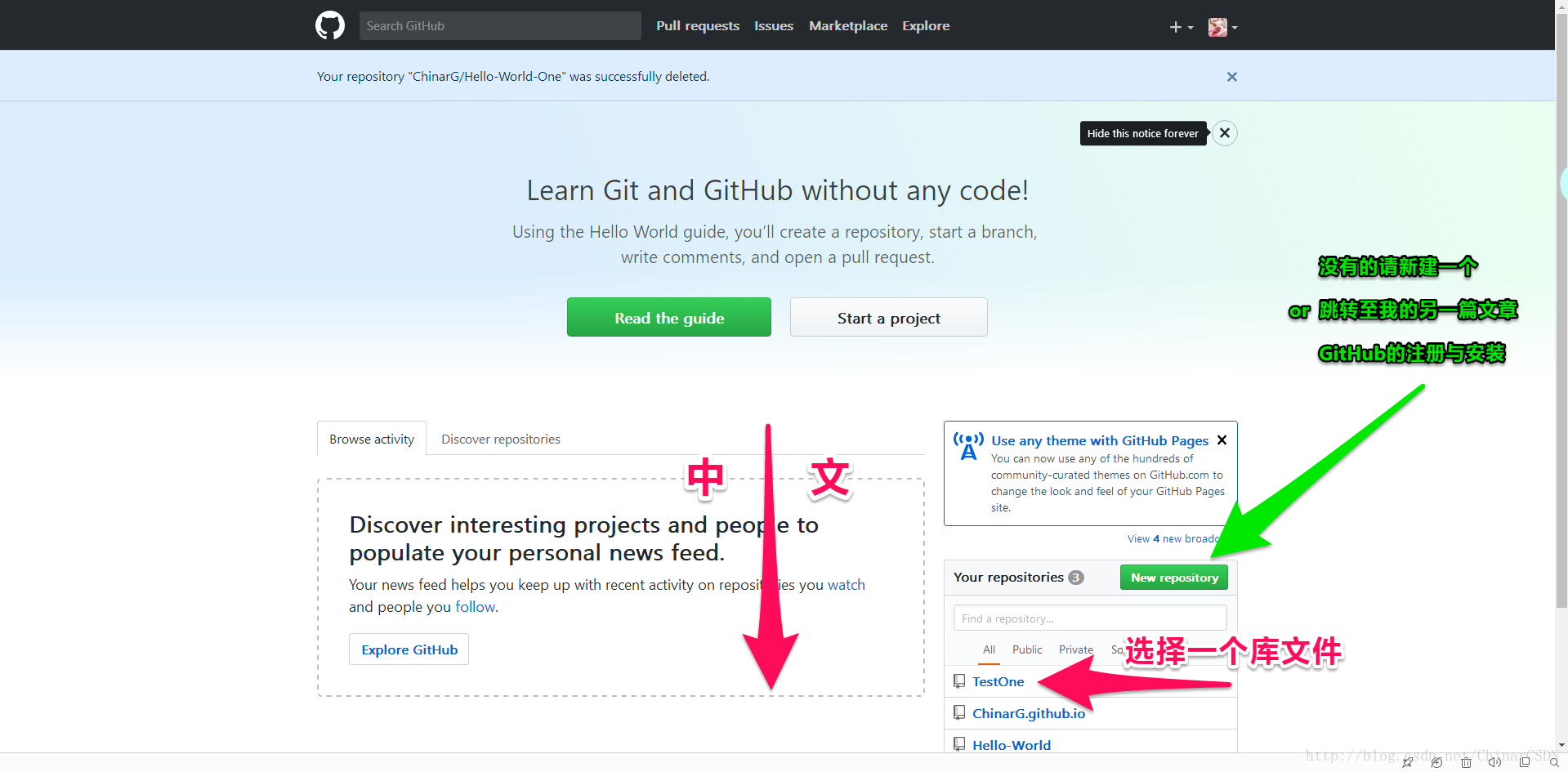The height and width of the screenshot is (772, 1568).
Task: Click the overlapping windows icon in status bar
Action: point(1524,763)
